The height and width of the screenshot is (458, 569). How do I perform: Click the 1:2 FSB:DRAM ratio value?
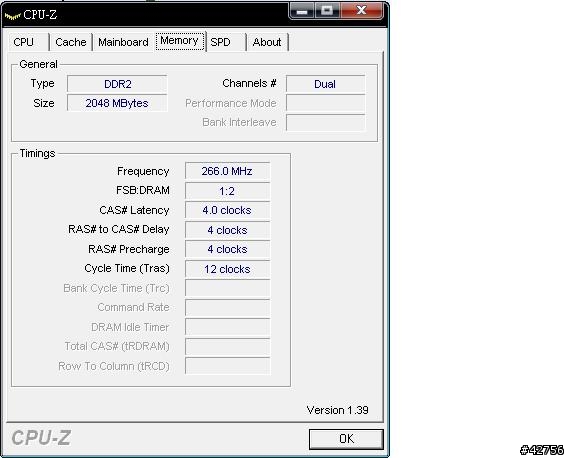pyautogui.click(x=228, y=191)
